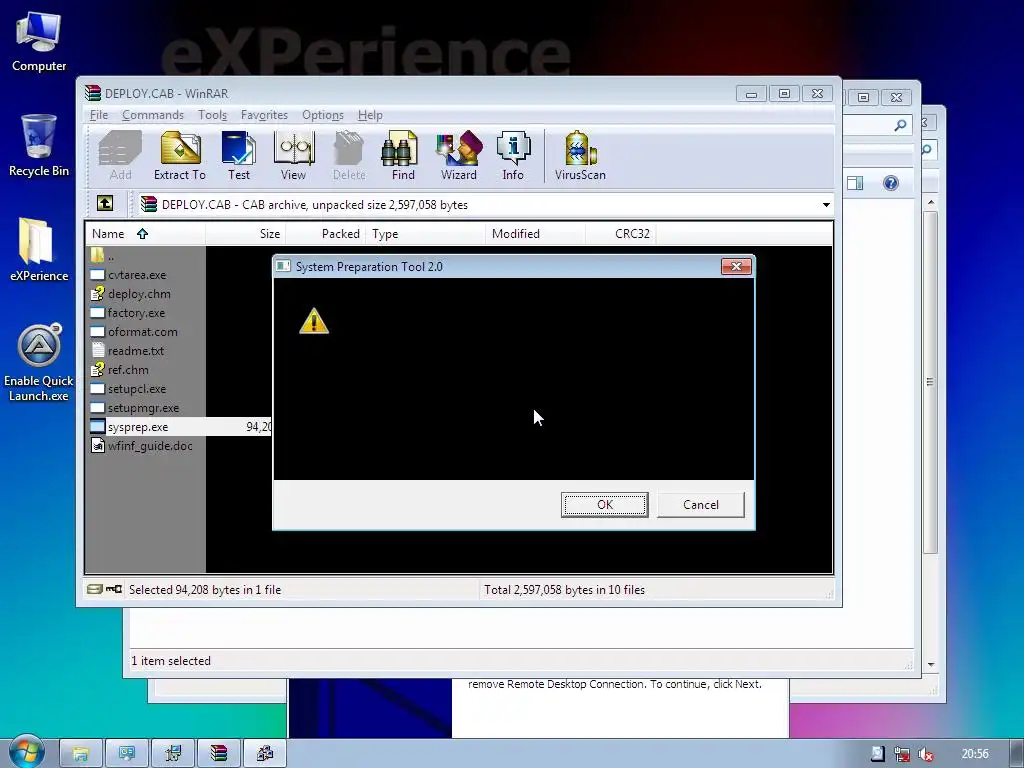Screen dimensions: 1024x768
Task: Open the Recycle Bin desktop icon
Action: point(39,146)
